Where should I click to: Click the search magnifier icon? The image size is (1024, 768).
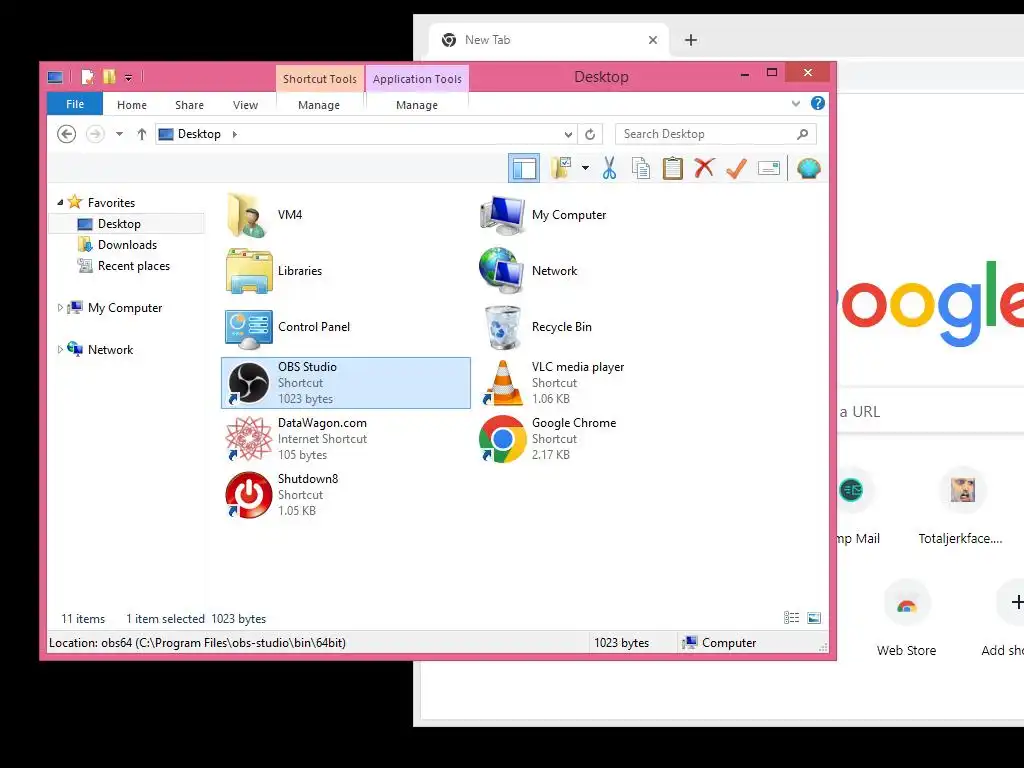pyautogui.click(x=803, y=134)
